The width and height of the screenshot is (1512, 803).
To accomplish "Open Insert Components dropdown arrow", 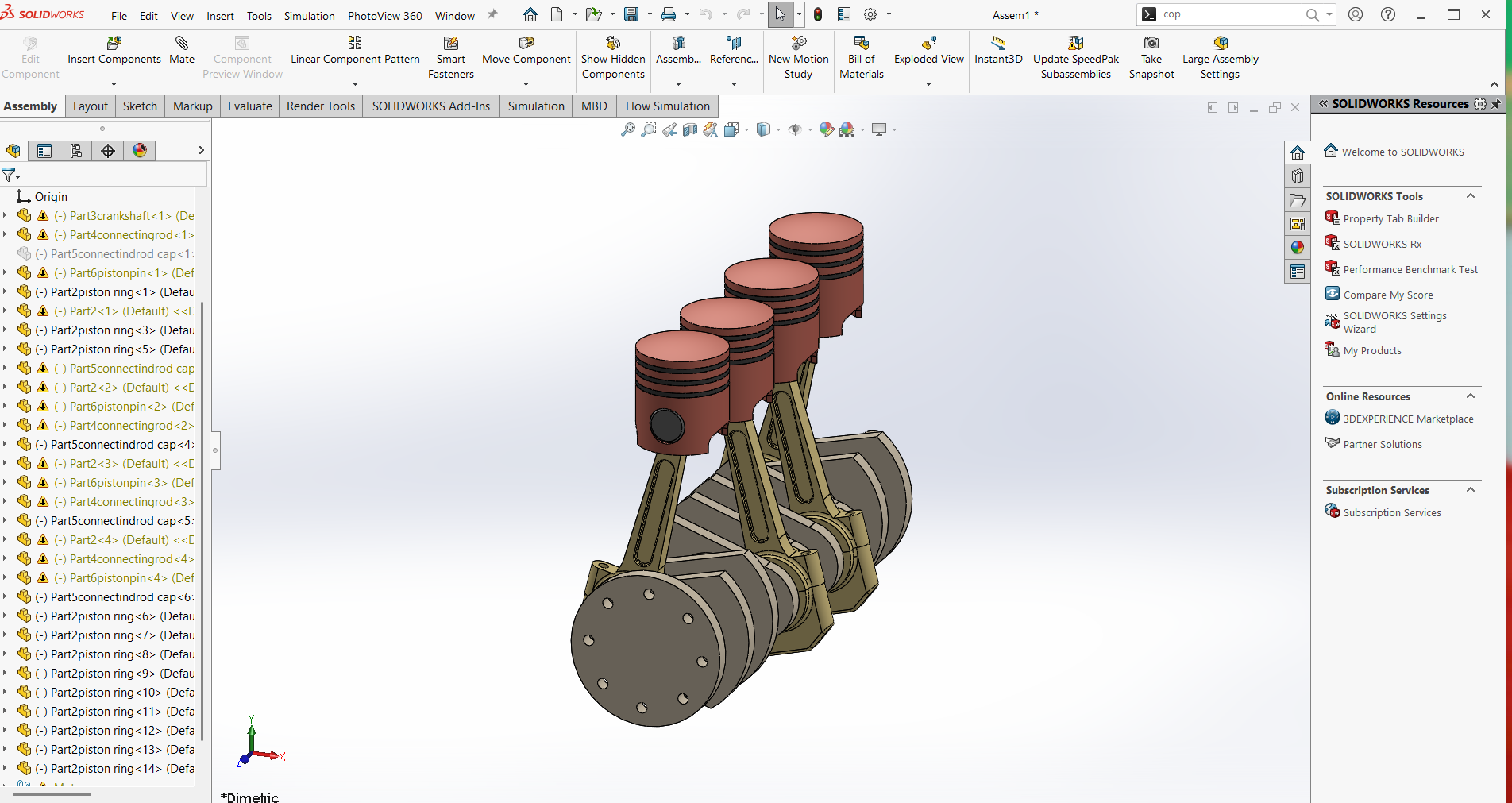I will coord(114,84).
